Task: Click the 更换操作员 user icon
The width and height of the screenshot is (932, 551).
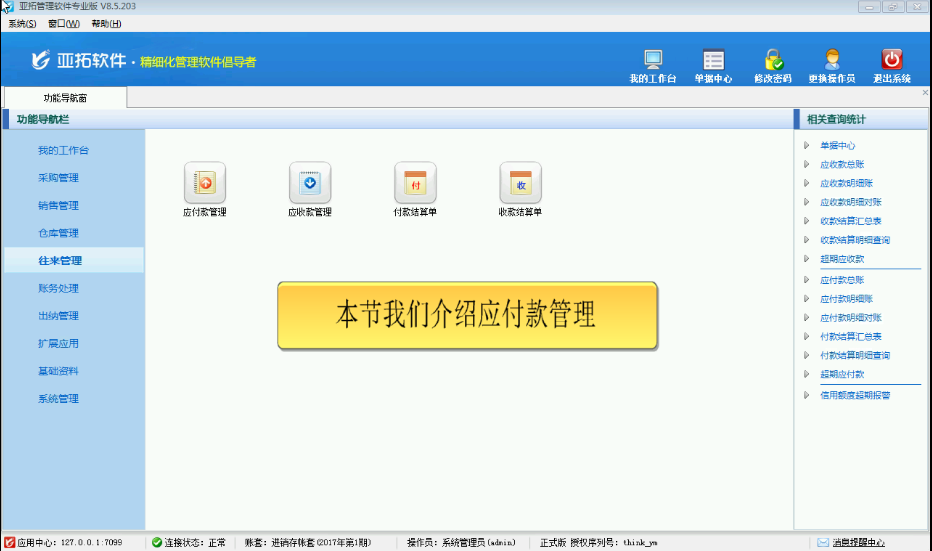Action: click(x=831, y=62)
